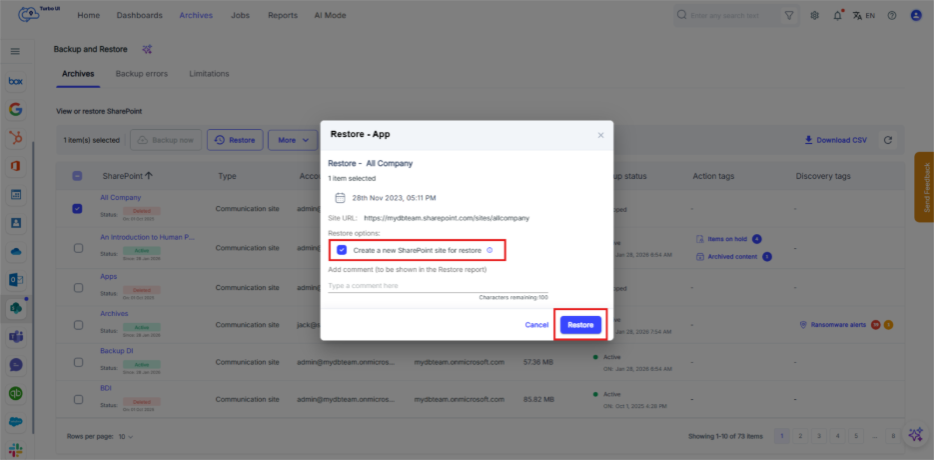This screenshot has height=460, width=936.
Task: Open the hamburger menu icon
Action: 15,51
